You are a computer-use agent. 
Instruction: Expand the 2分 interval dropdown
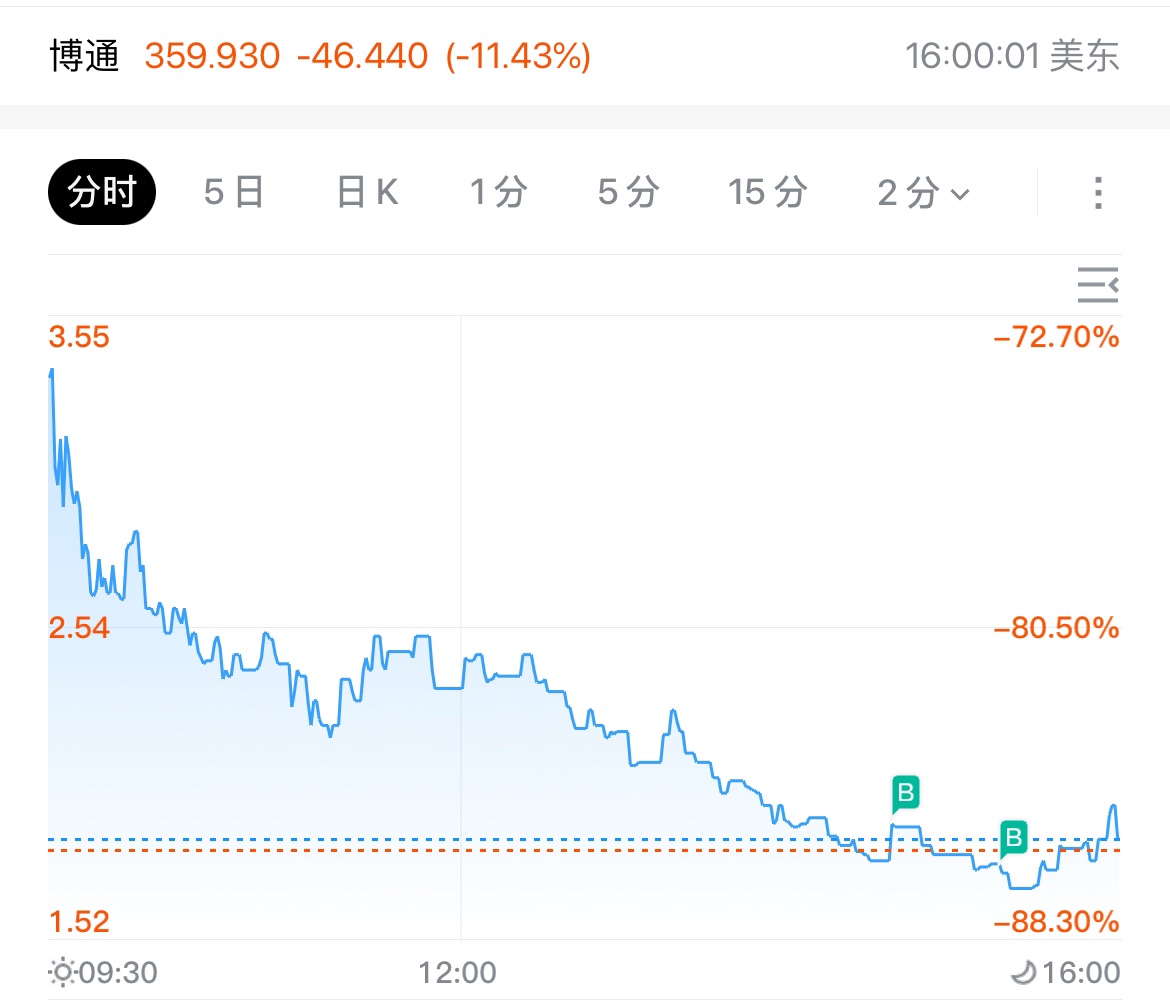coord(923,192)
